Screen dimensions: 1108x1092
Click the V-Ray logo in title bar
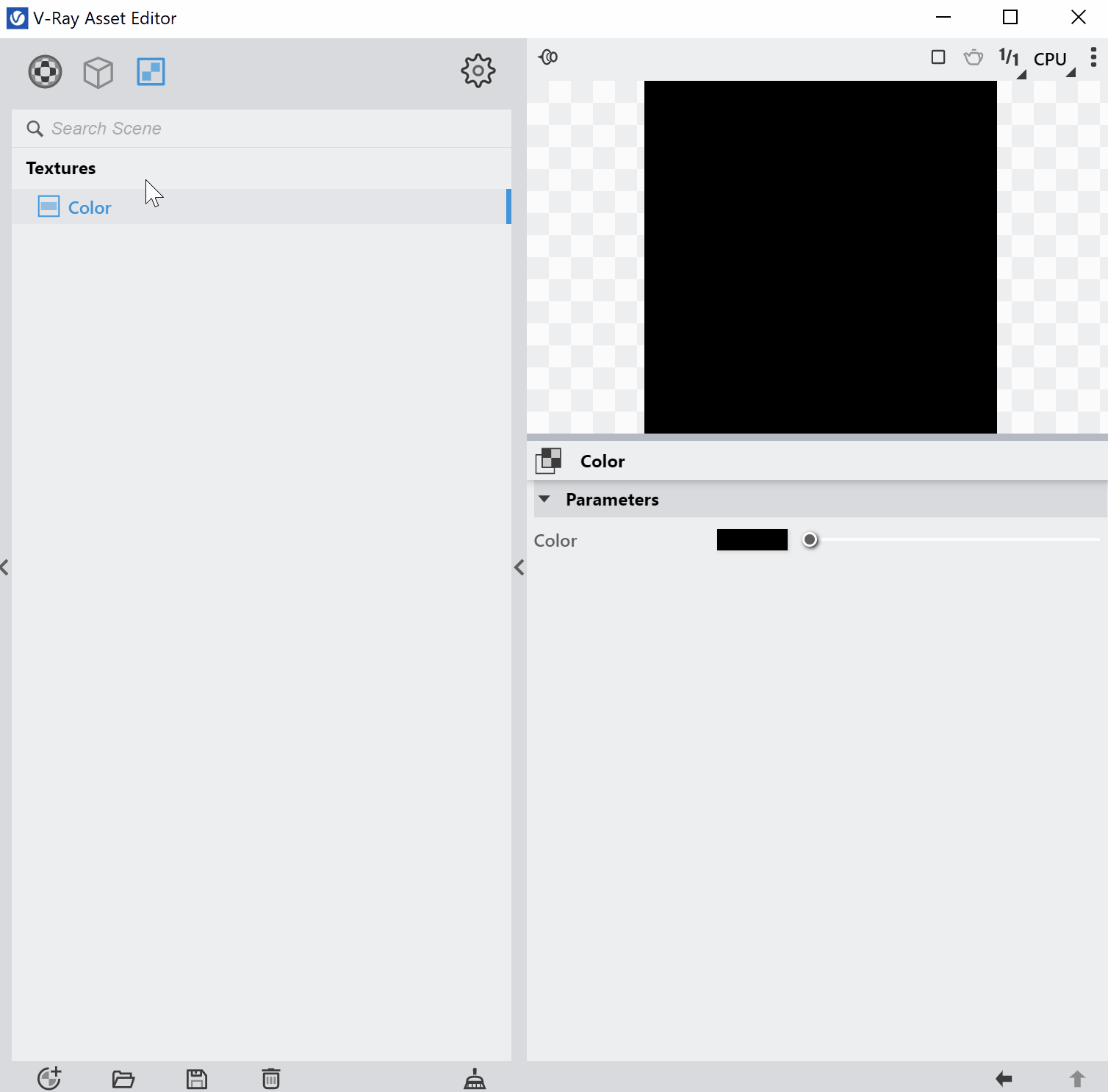click(17, 18)
